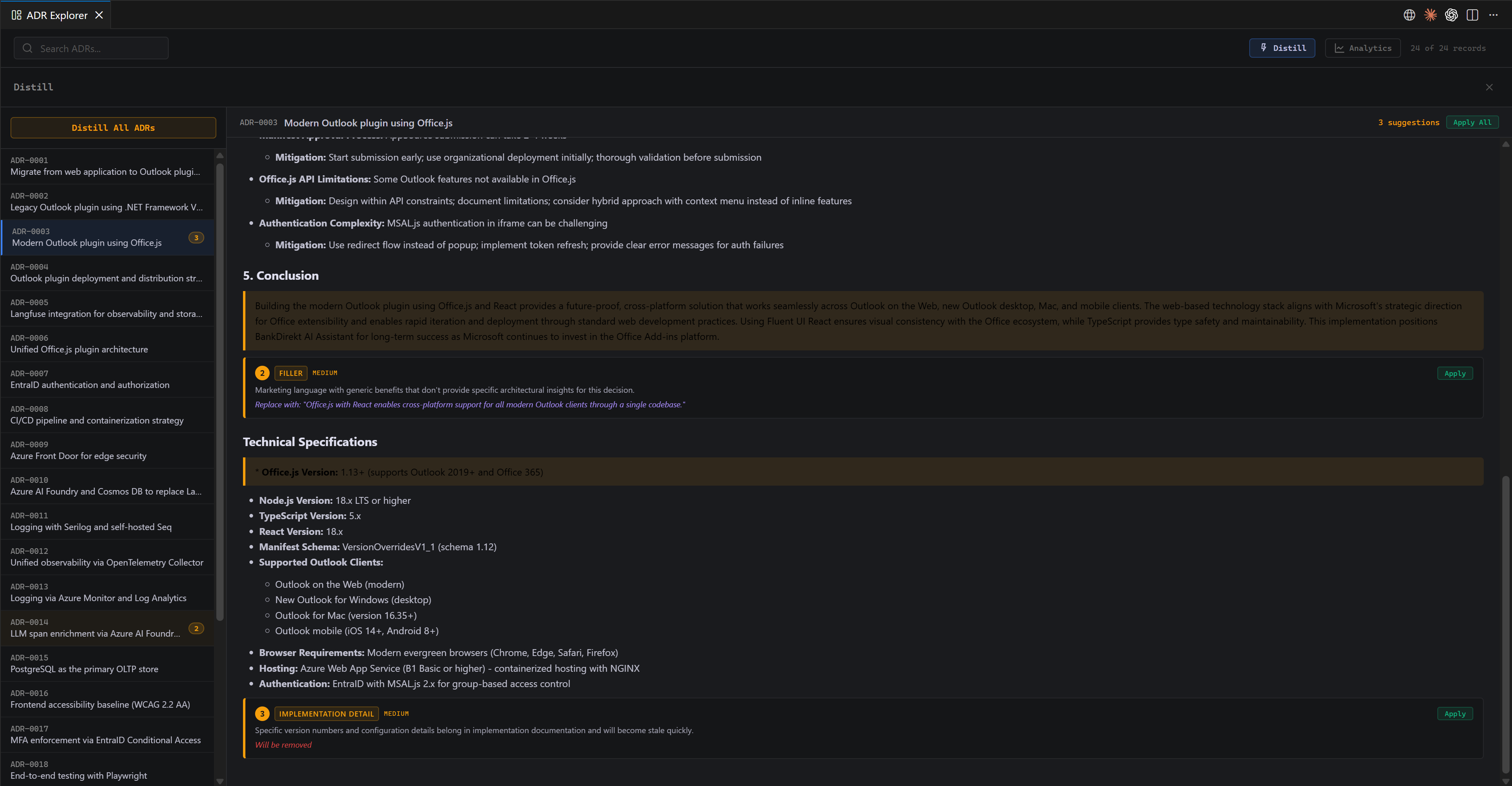This screenshot has width=1512, height=786.
Task: Apply the FILLER suggestion
Action: [x=1454, y=373]
